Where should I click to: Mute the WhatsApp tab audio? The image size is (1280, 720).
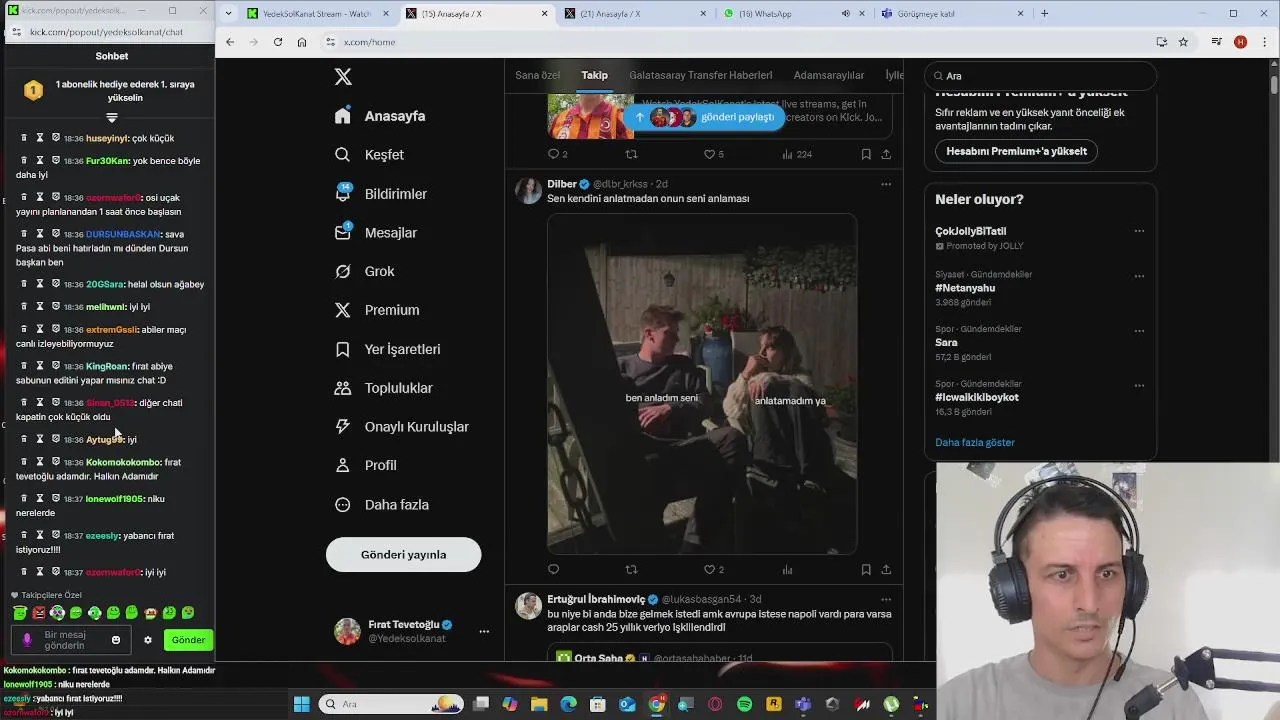coord(845,14)
